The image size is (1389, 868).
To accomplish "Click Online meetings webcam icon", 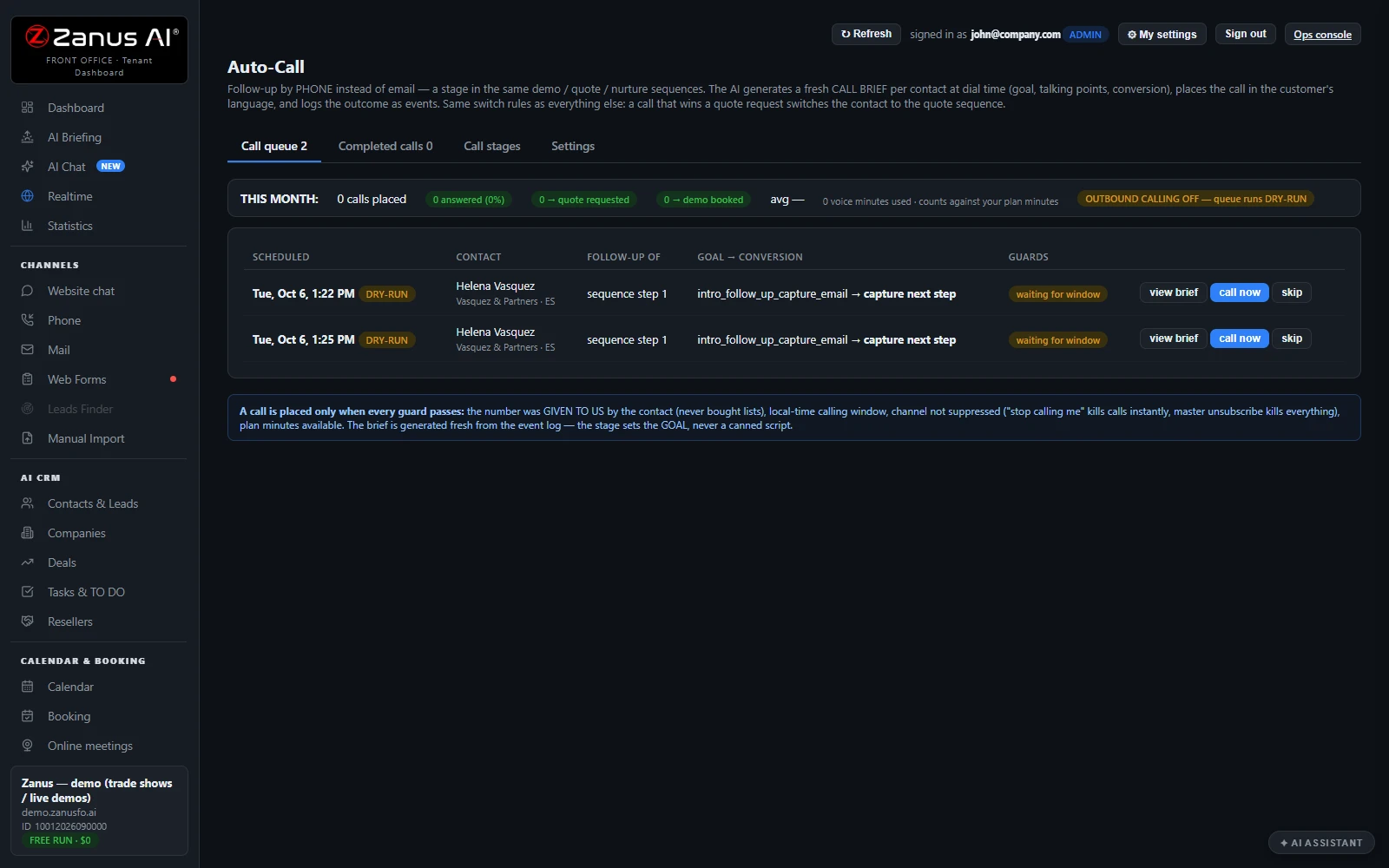I will click(x=27, y=746).
